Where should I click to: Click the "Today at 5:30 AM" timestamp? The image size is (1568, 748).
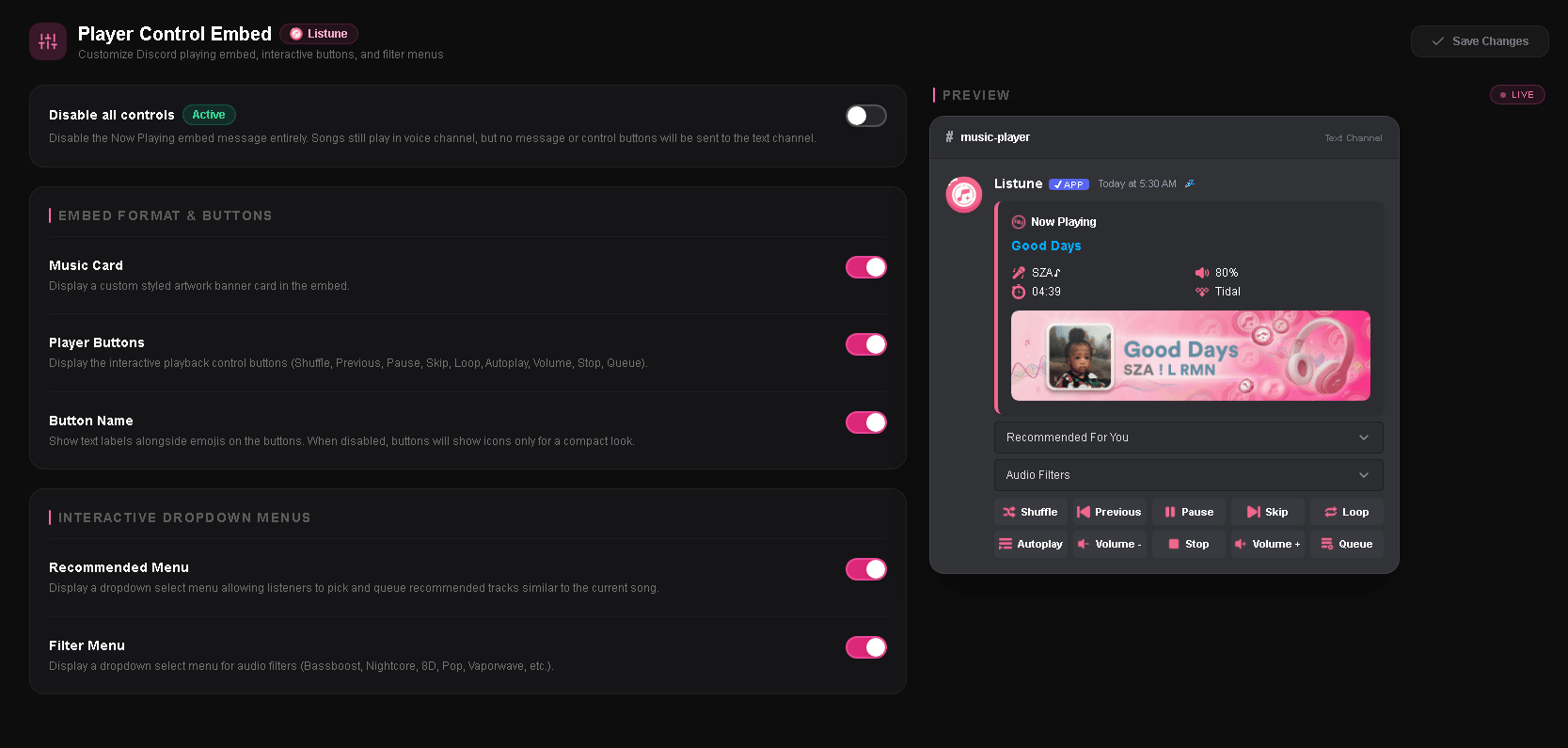(x=1137, y=184)
